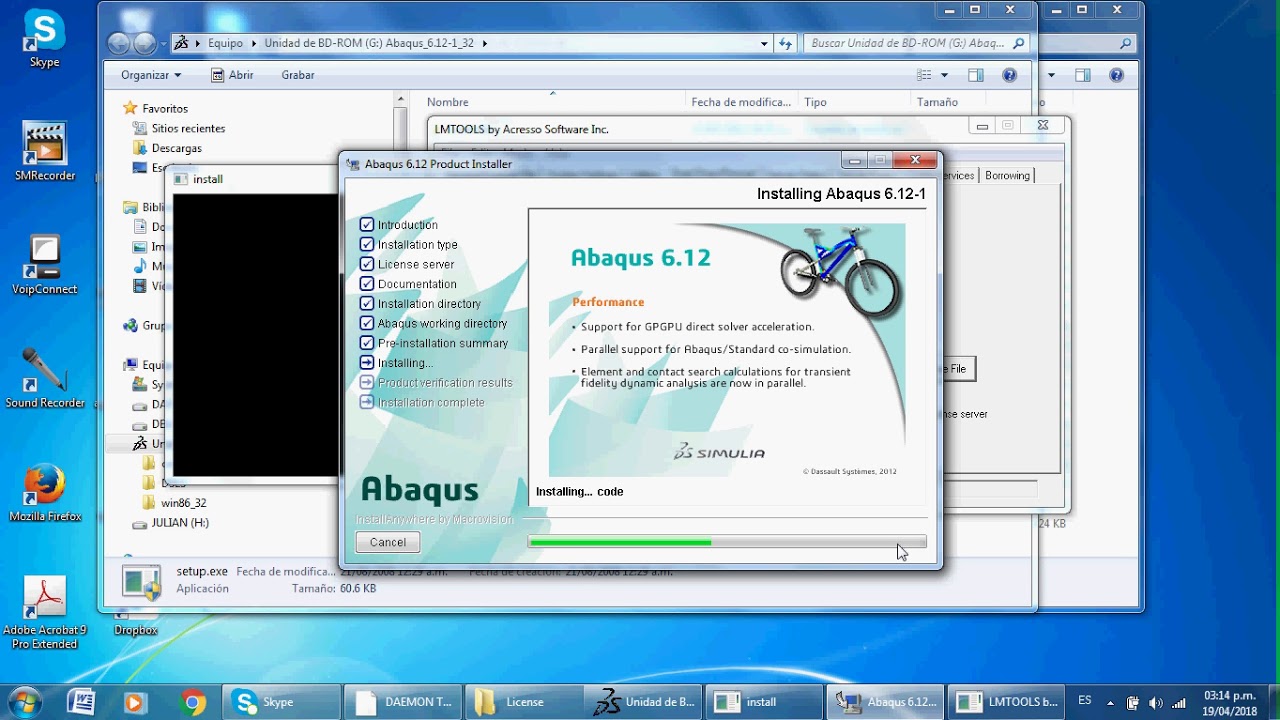The height and width of the screenshot is (720, 1280).
Task: Click Abrir in Explorer toolbar
Action: pyautogui.click(x=232, y=75)
